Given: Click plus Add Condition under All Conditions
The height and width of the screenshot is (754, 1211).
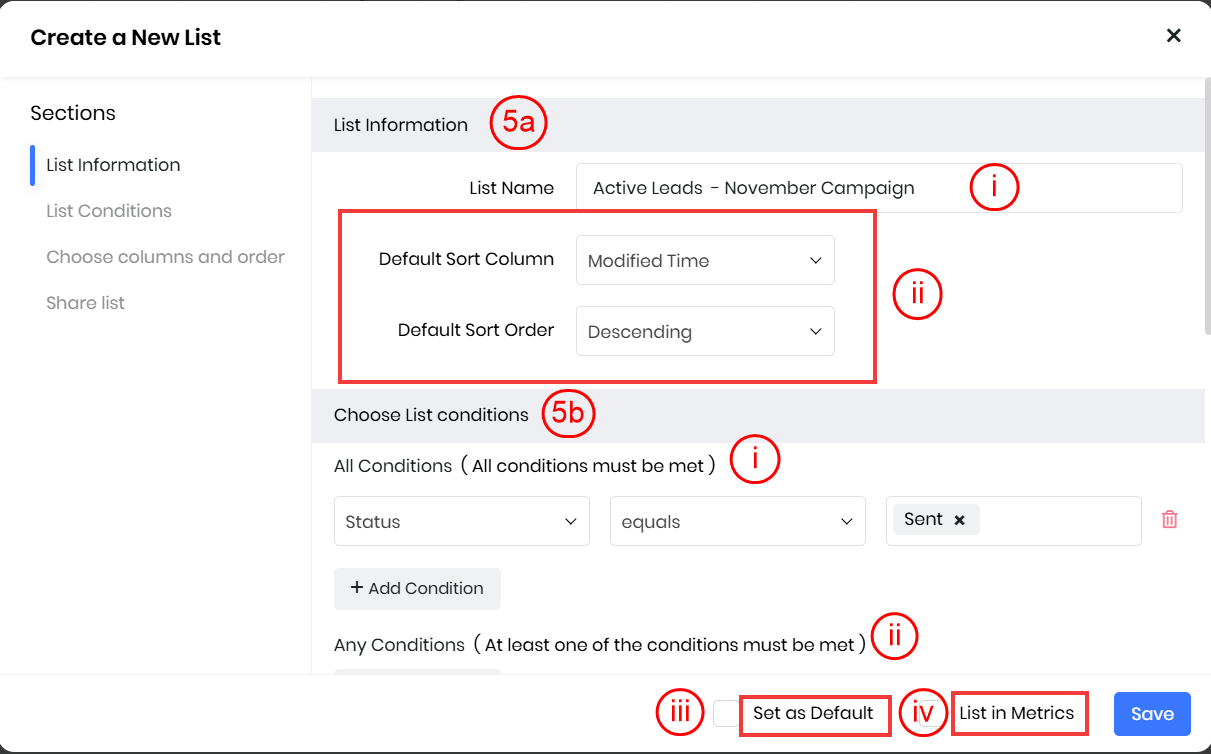Looking at the screenshot, I should (x=417, y=588).
